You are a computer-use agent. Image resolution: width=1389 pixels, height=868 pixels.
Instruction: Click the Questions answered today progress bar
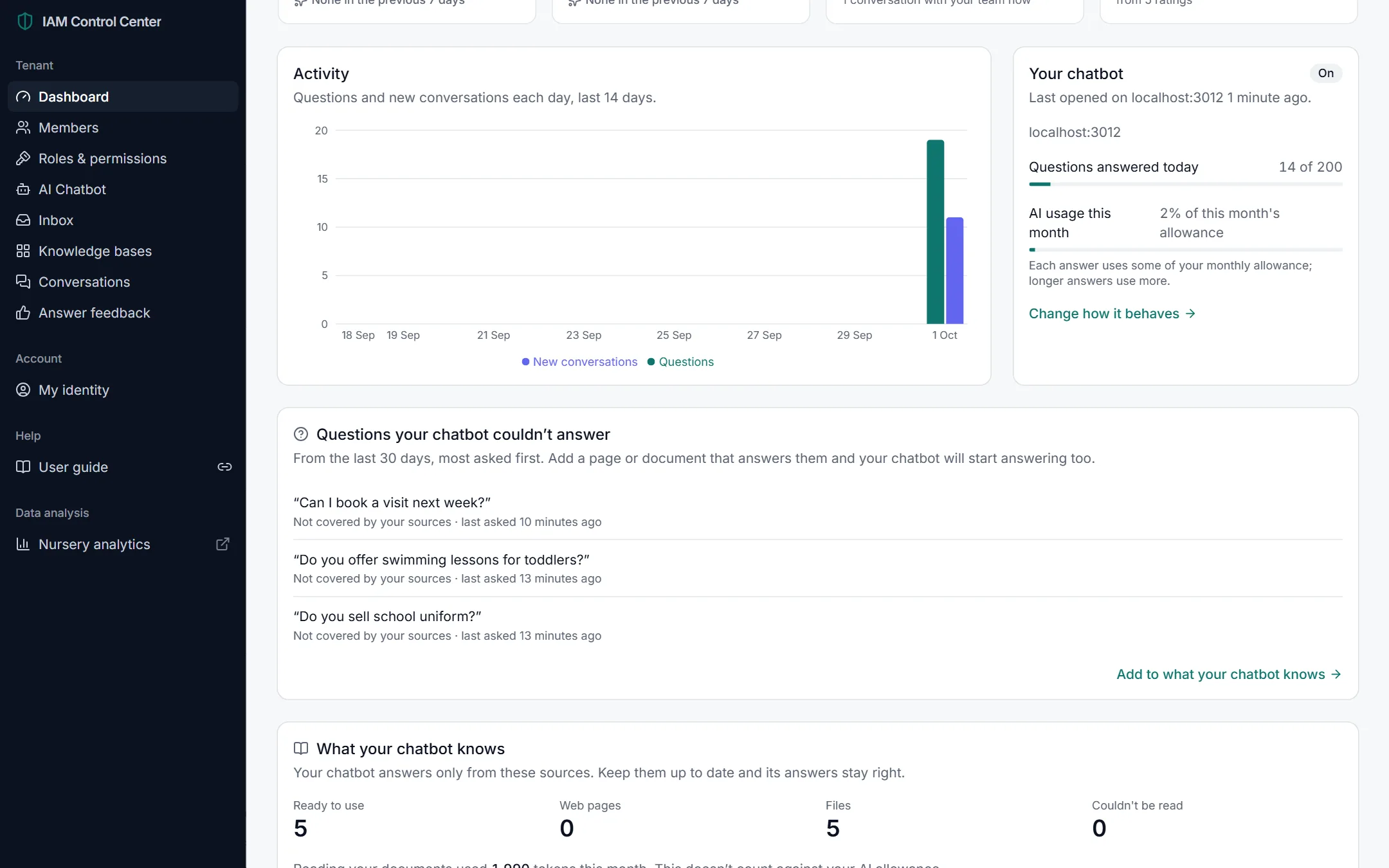(1186, 185)
